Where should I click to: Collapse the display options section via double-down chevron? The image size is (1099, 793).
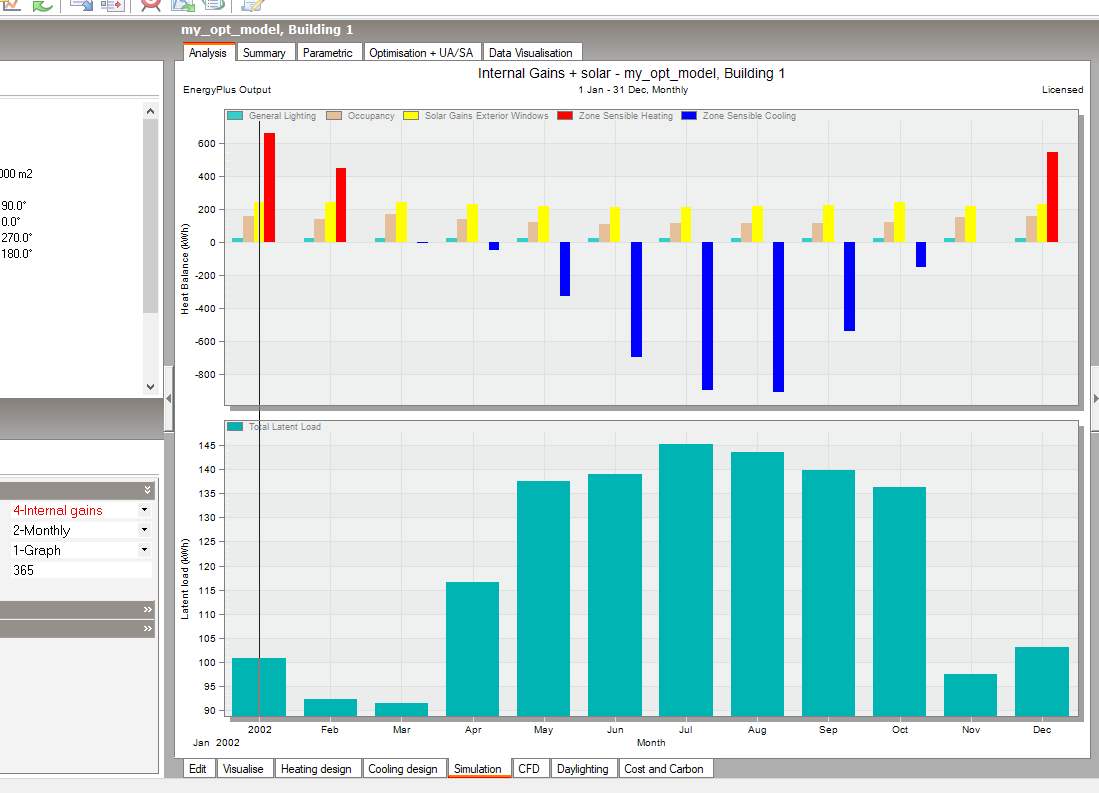tap(147, 489)
